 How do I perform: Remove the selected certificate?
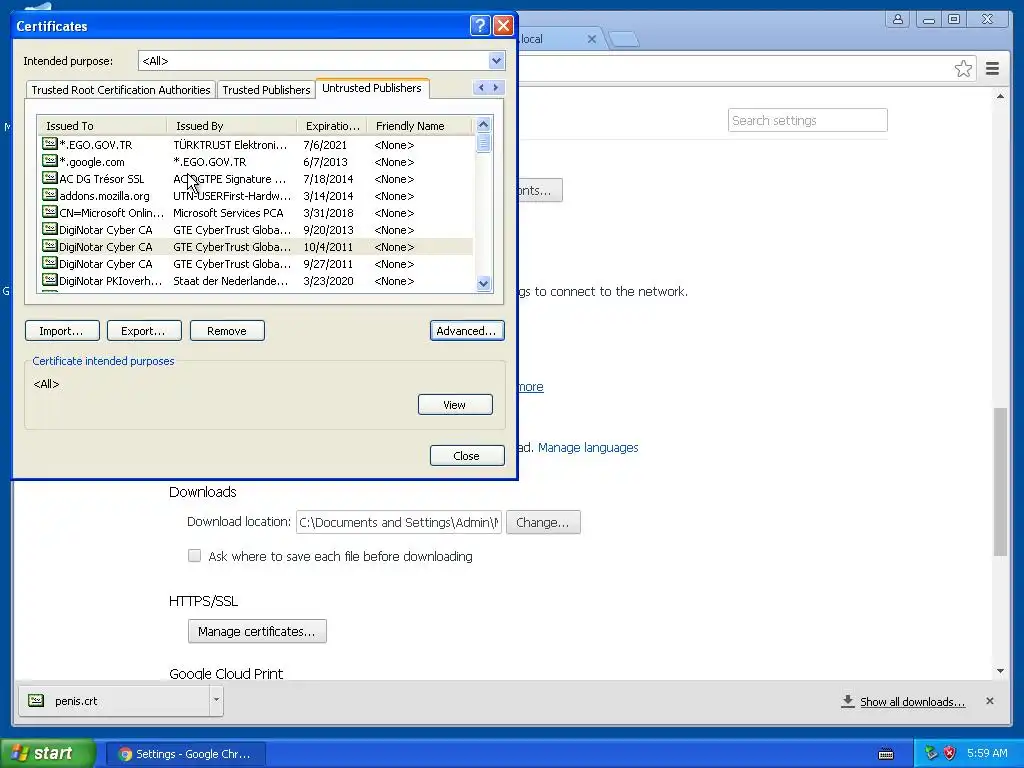[227, 330]
